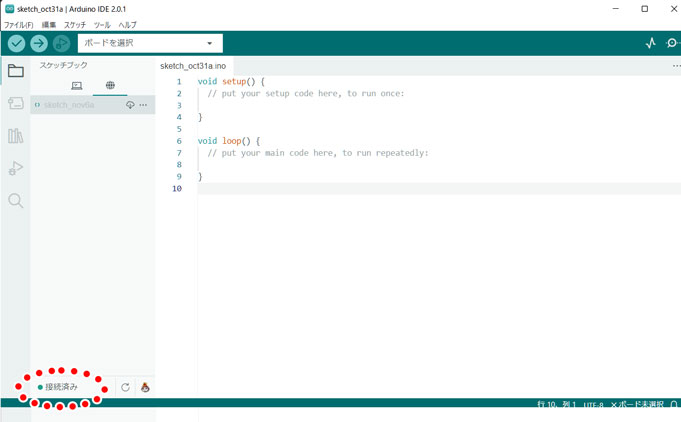Viewport: 681px width, 422px height.
Task: Open the editor tab overflow menu
Action: (x=676, y=66)
